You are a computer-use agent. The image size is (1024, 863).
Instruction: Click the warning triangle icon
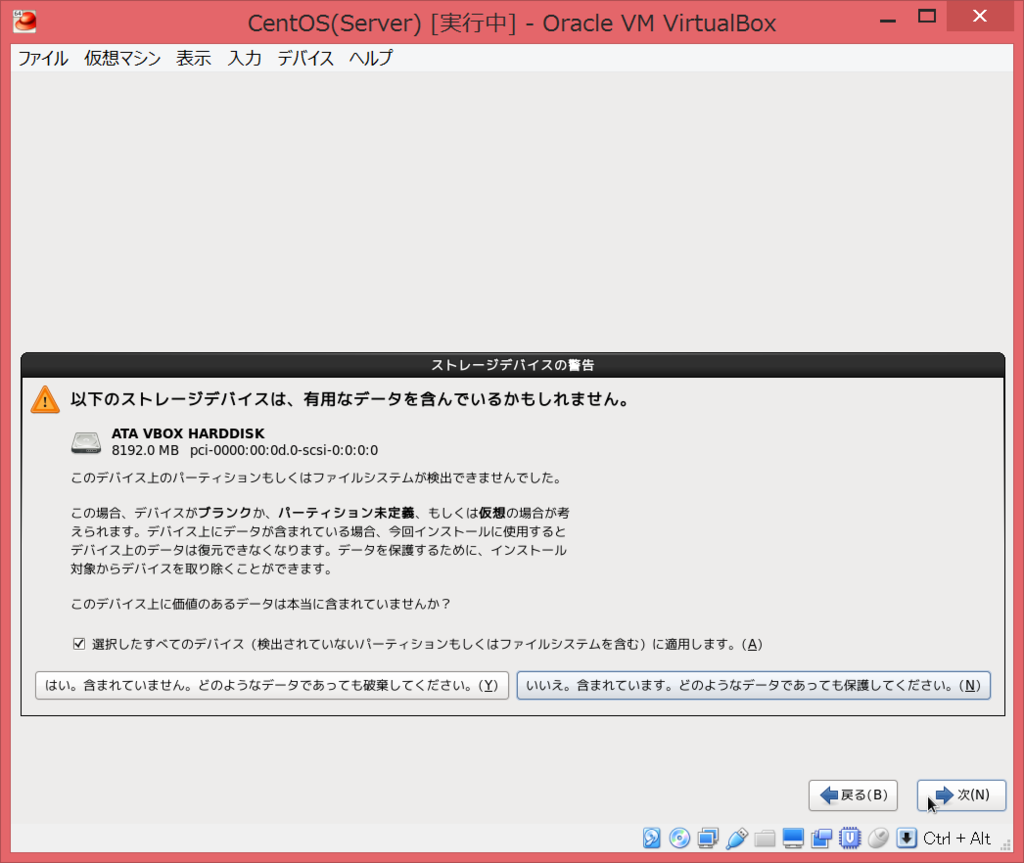pos(45,400)
